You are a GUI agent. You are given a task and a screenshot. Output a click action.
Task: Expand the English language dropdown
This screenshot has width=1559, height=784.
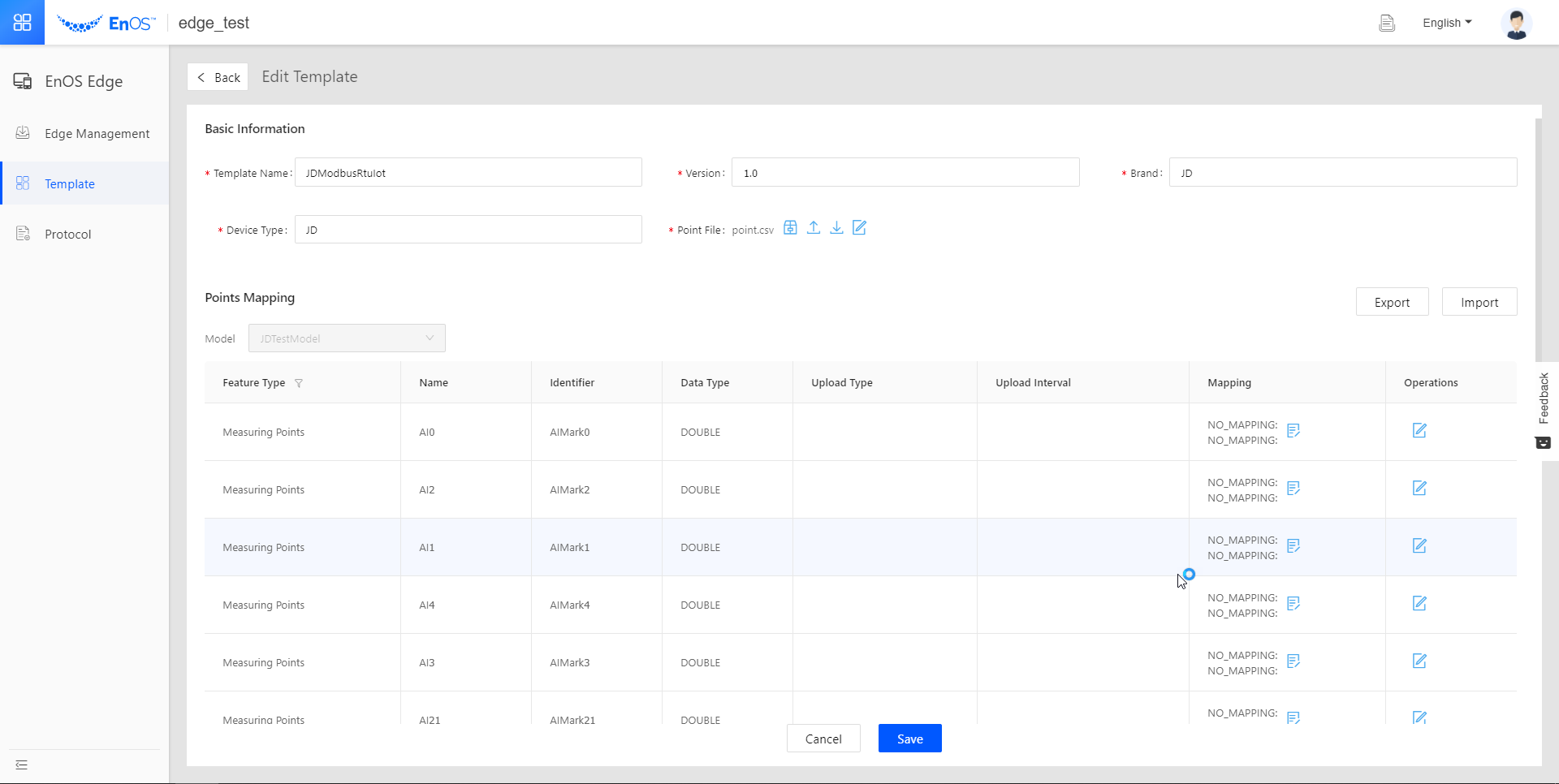pos(1447,23)
